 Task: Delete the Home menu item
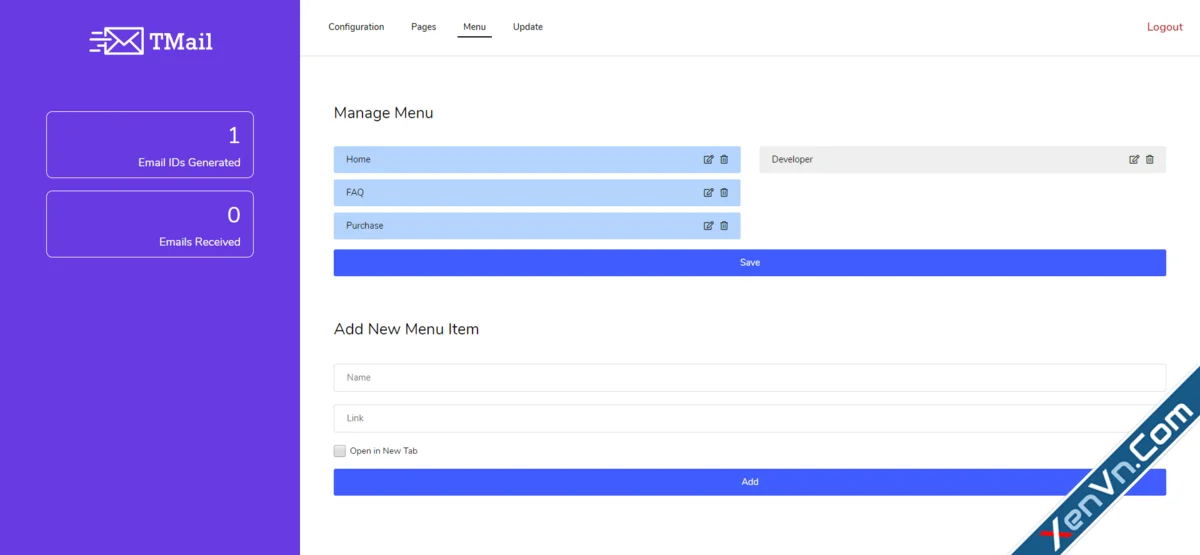pyautogui.click(x=724, y=160)
